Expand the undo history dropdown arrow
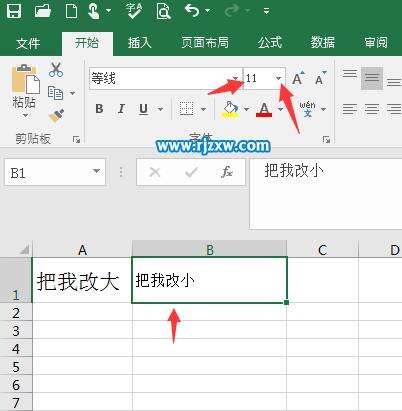 [x=208, y=11]
